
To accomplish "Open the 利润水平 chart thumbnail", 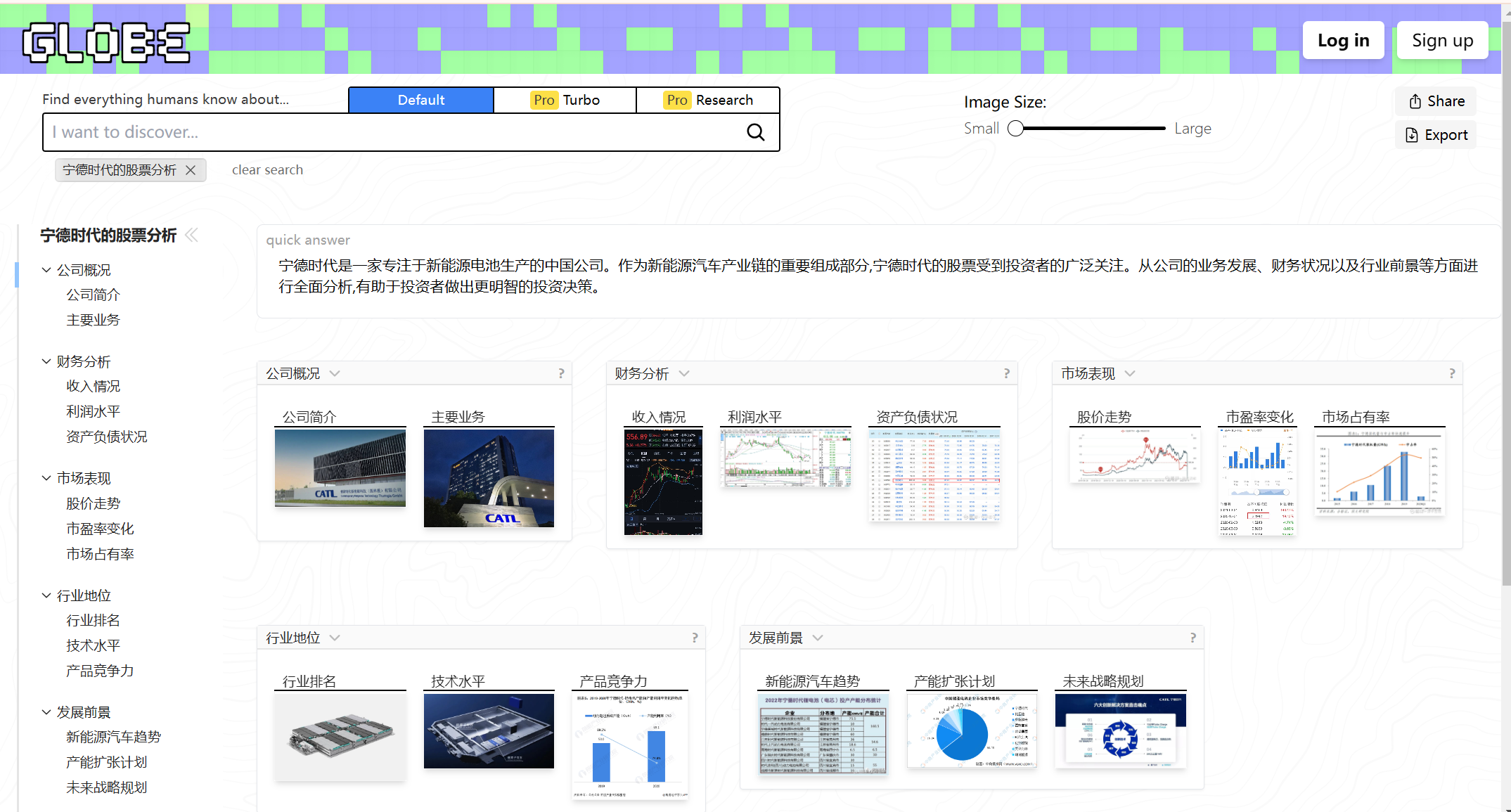I will point(785,458).
